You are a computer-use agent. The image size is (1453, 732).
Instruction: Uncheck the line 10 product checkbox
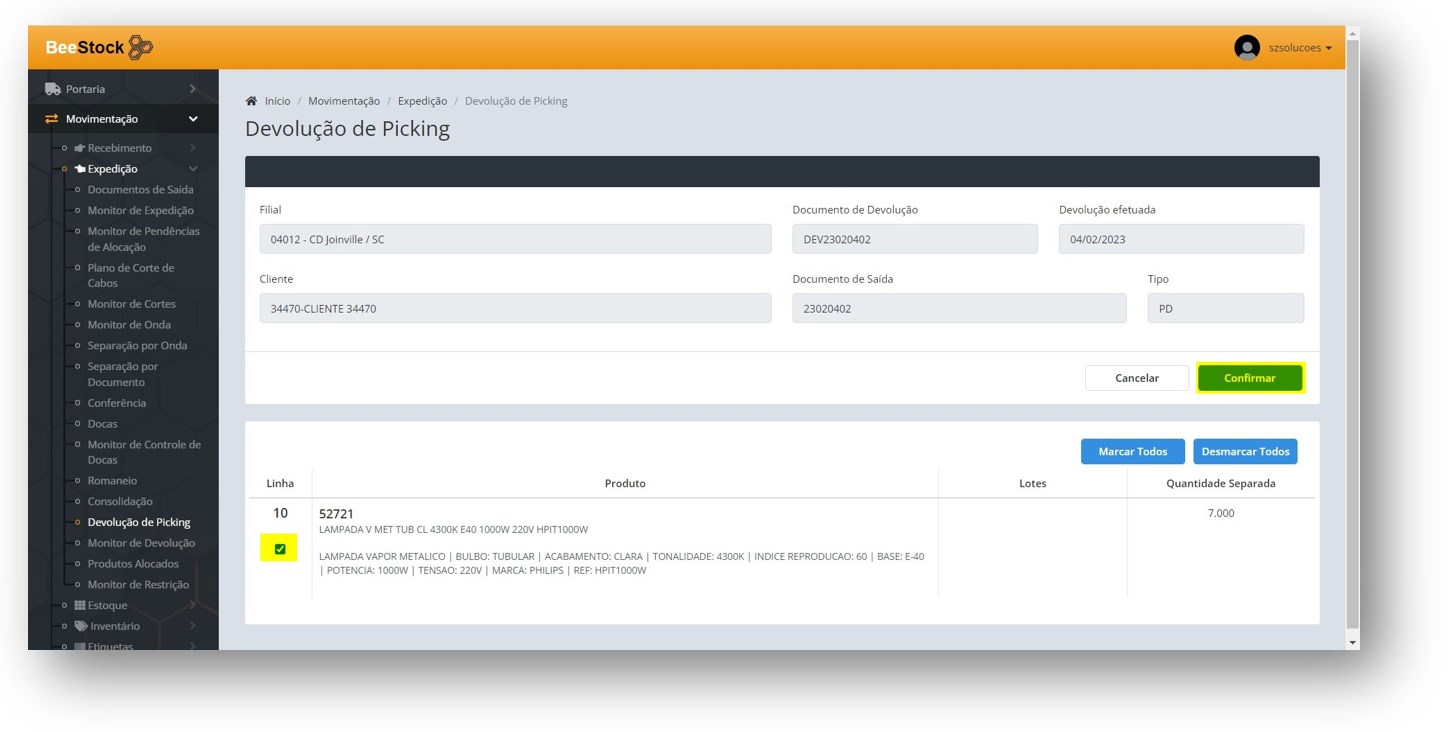click(280, 549)
